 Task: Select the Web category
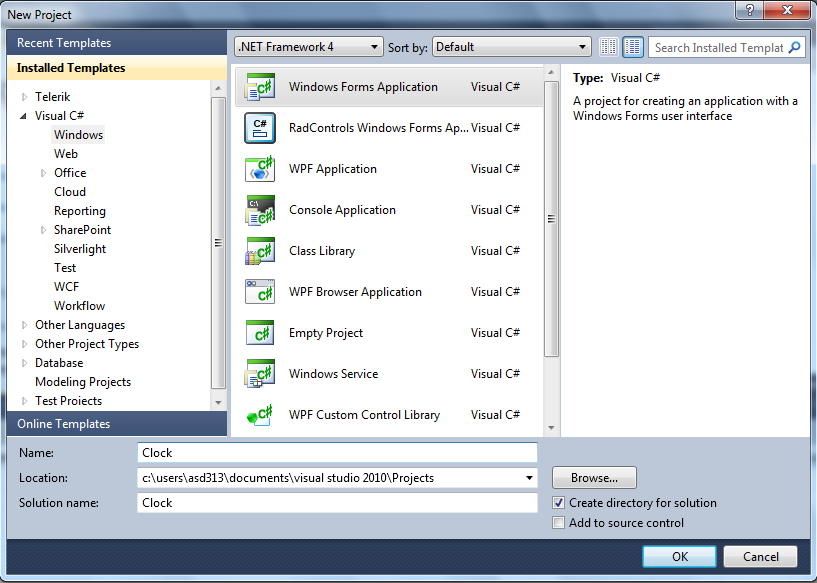[x=66, y=154]
